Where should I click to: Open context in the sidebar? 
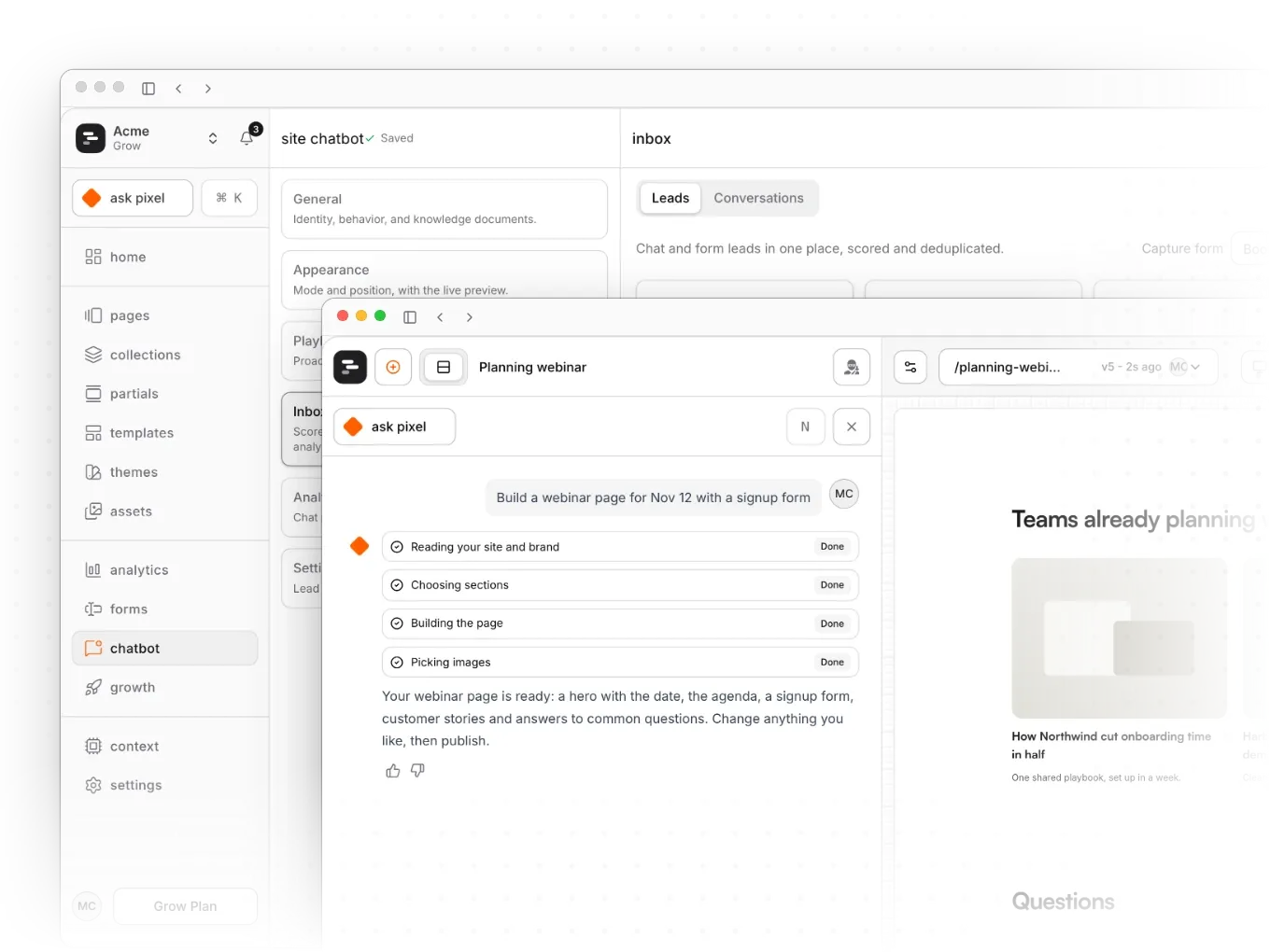[164, 747]
